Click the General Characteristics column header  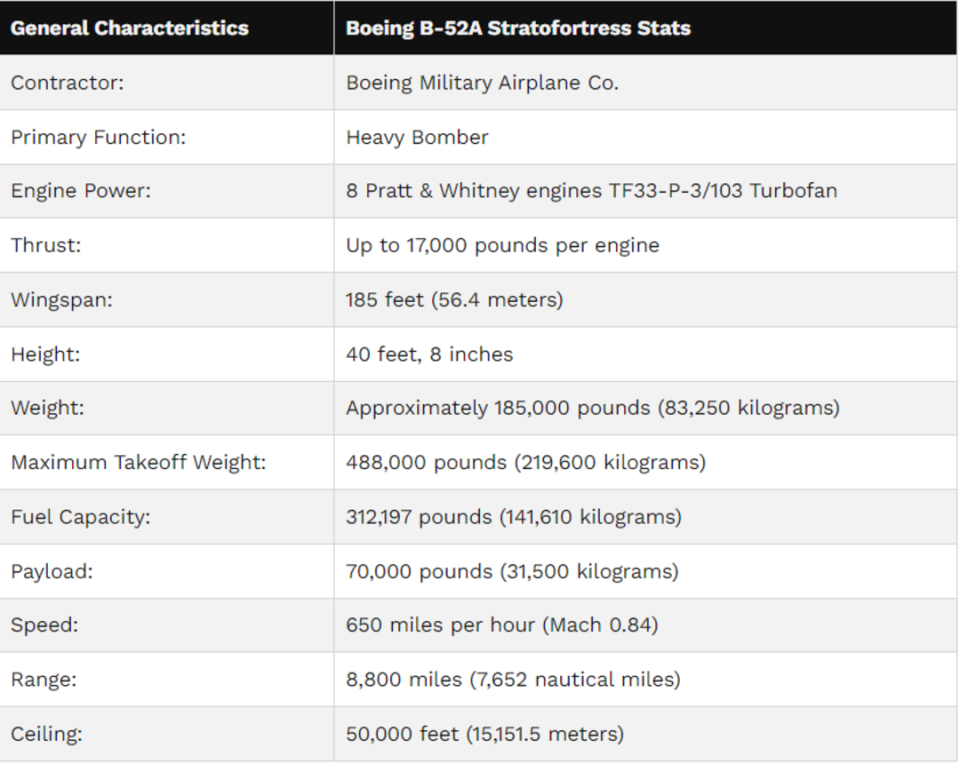coord(130,28)
